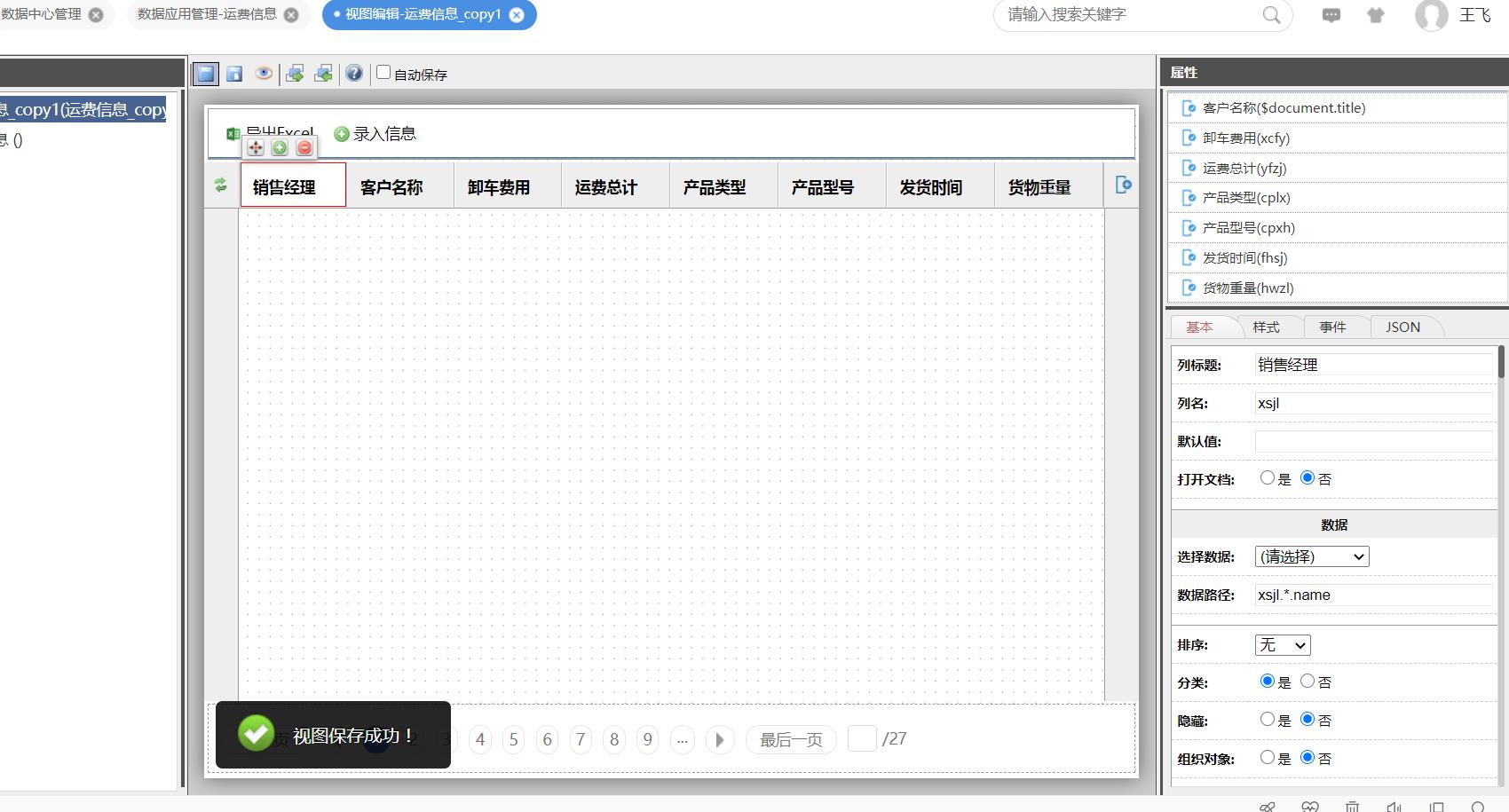Click the page number input beside /27
The height and width of the screenshot is (812, 1509).
(x=862, y=738)
